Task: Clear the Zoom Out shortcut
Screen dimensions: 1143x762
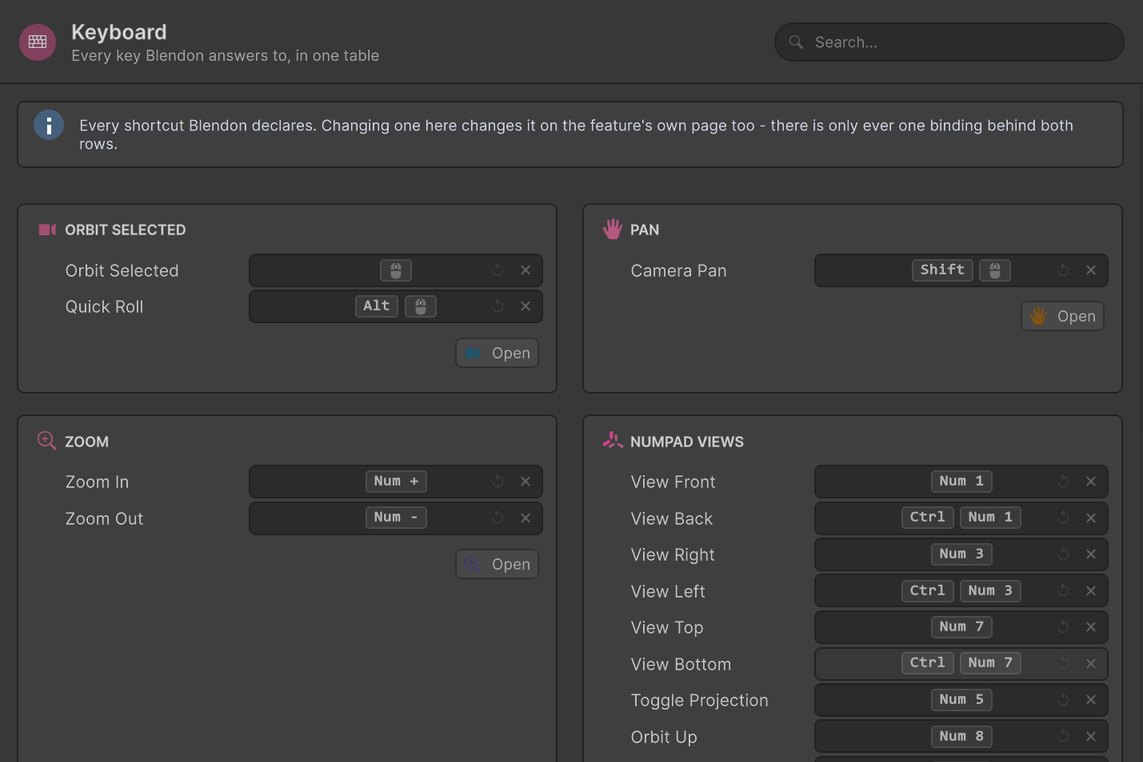Action: click(526, 518)
